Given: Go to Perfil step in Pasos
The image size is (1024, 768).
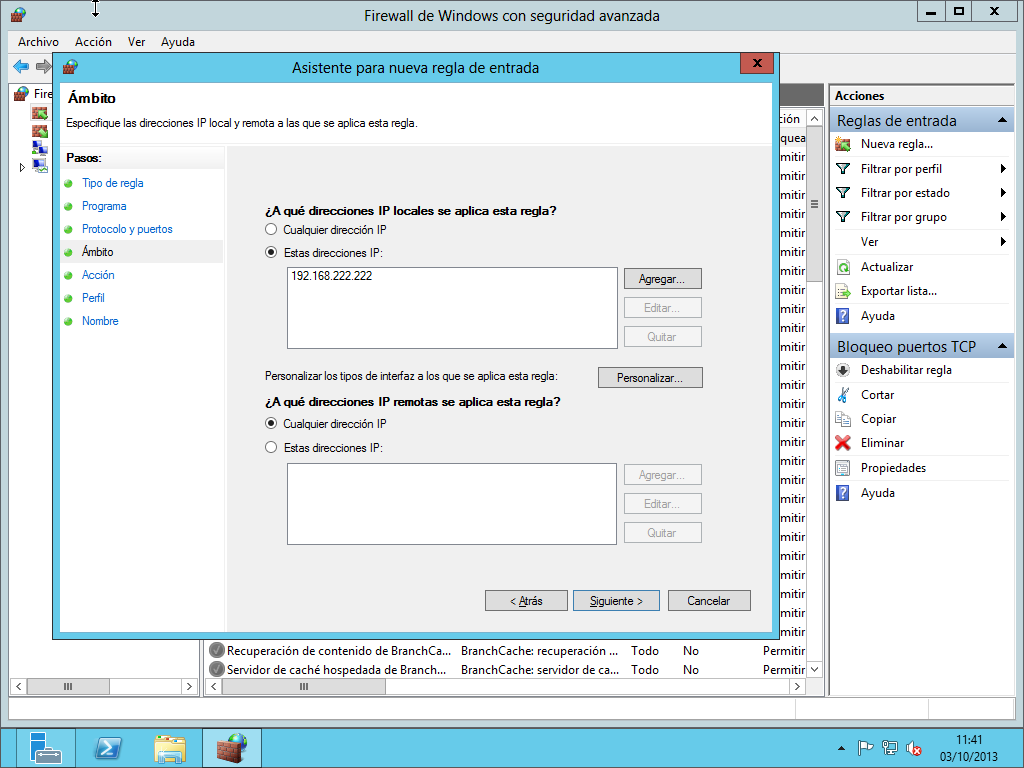Looking at the screenshot, I should [93, 298].
